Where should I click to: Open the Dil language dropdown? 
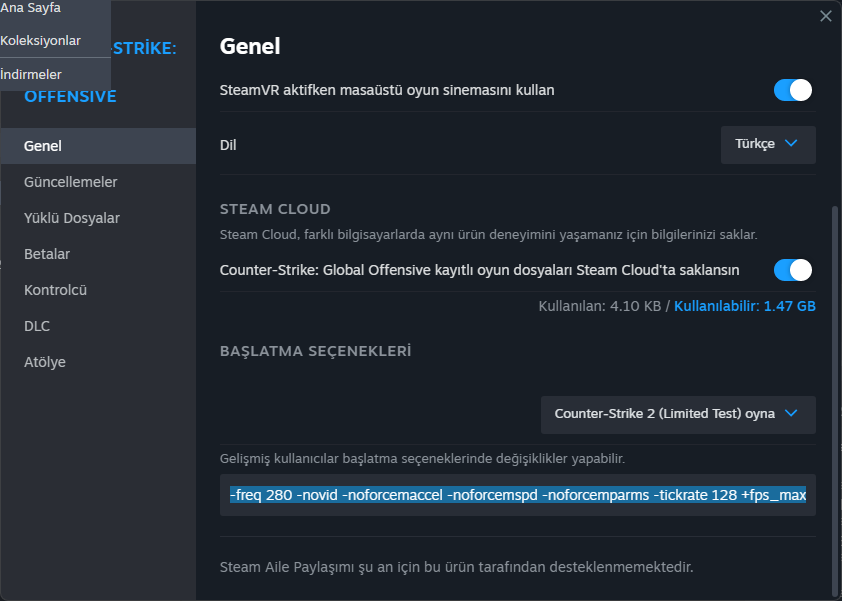pyautogui.click(x=767, y=144)
